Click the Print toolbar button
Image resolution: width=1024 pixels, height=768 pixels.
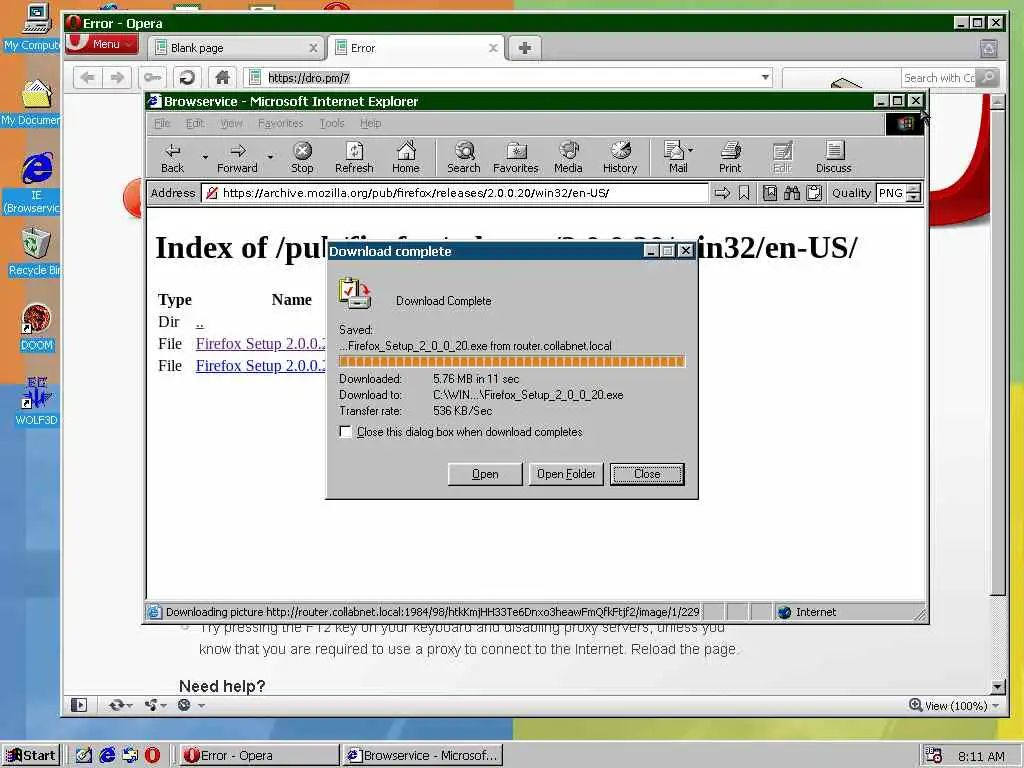coord(730,157)
